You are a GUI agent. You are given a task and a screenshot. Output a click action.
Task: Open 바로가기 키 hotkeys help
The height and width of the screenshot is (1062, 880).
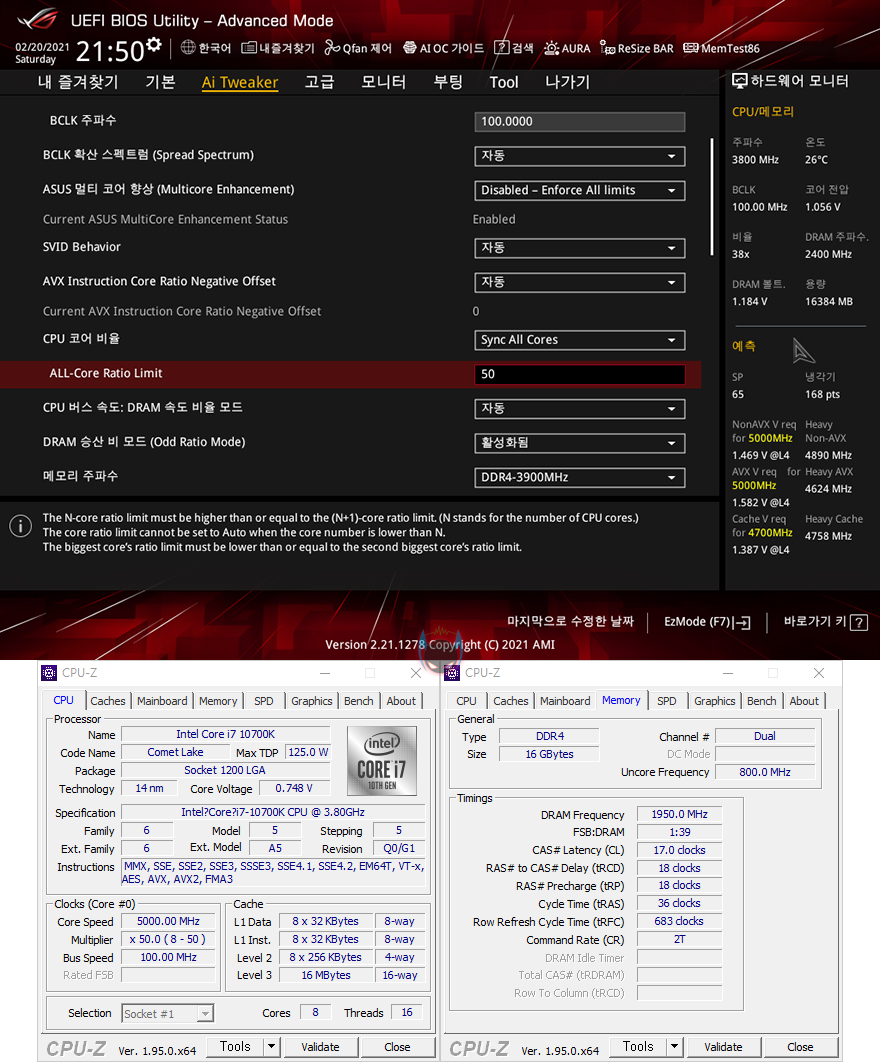click(x=825, y=622)
